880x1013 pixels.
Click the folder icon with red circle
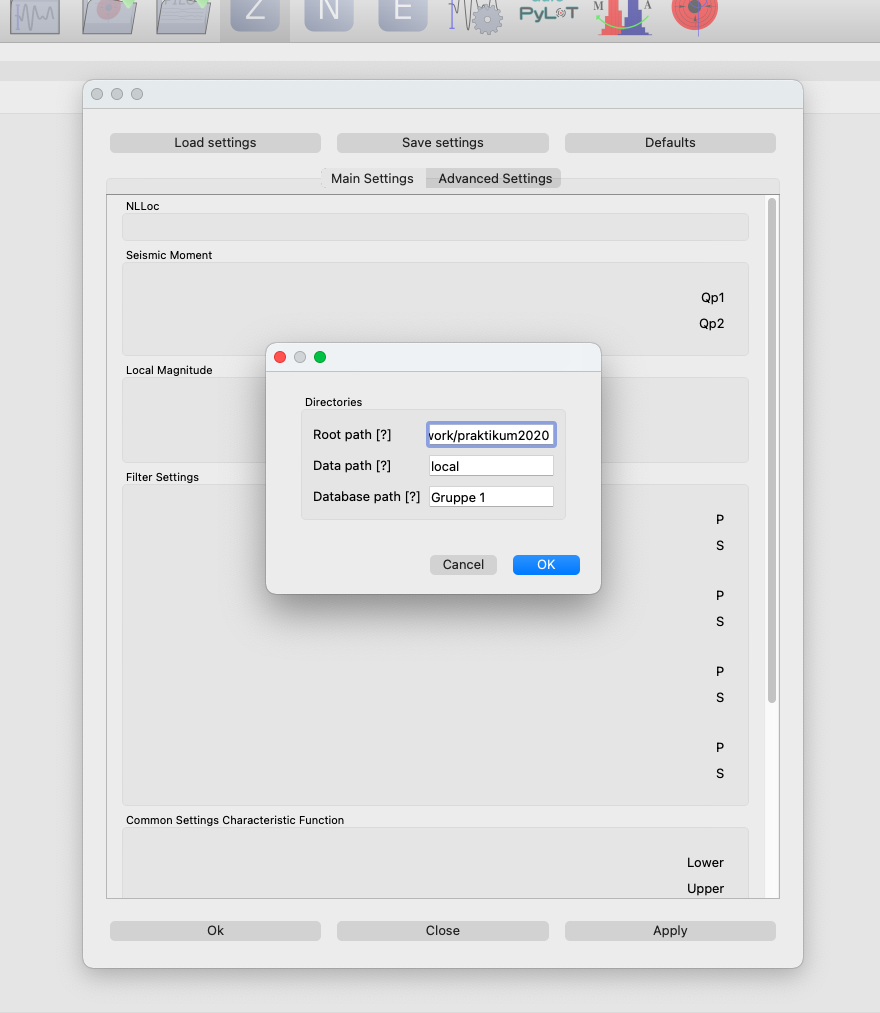(x=109, y=15)
